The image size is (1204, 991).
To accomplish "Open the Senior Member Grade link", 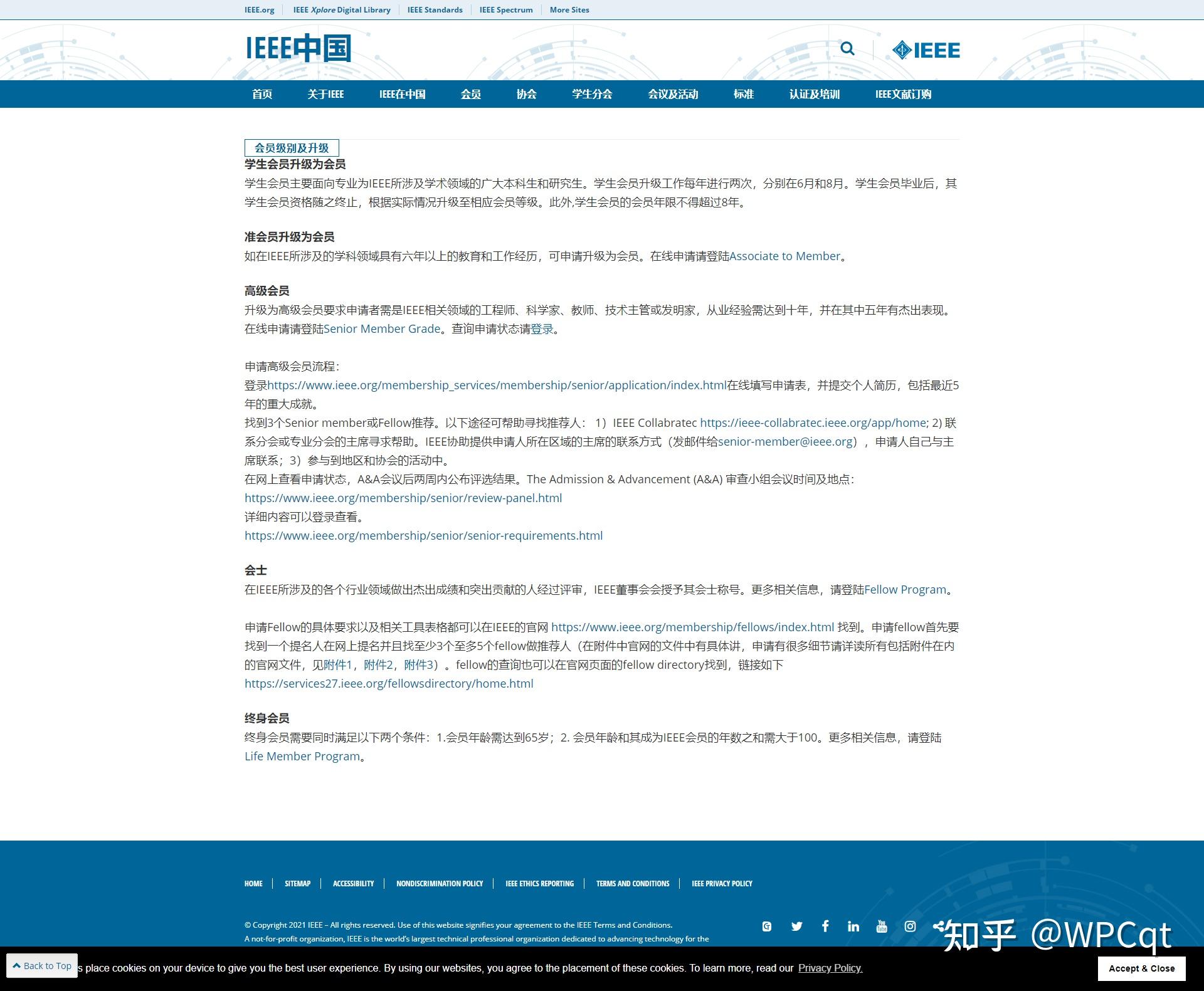I will click(383, 328).
